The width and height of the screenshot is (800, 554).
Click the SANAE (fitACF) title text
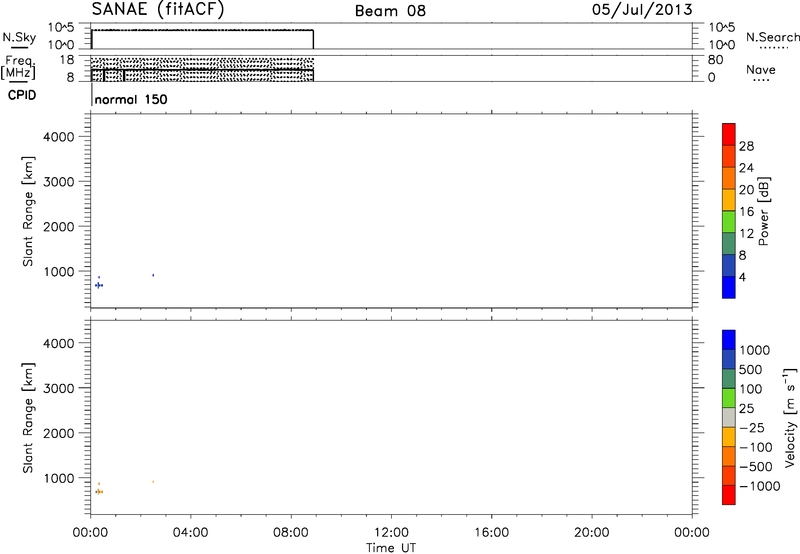click(158, 10)
